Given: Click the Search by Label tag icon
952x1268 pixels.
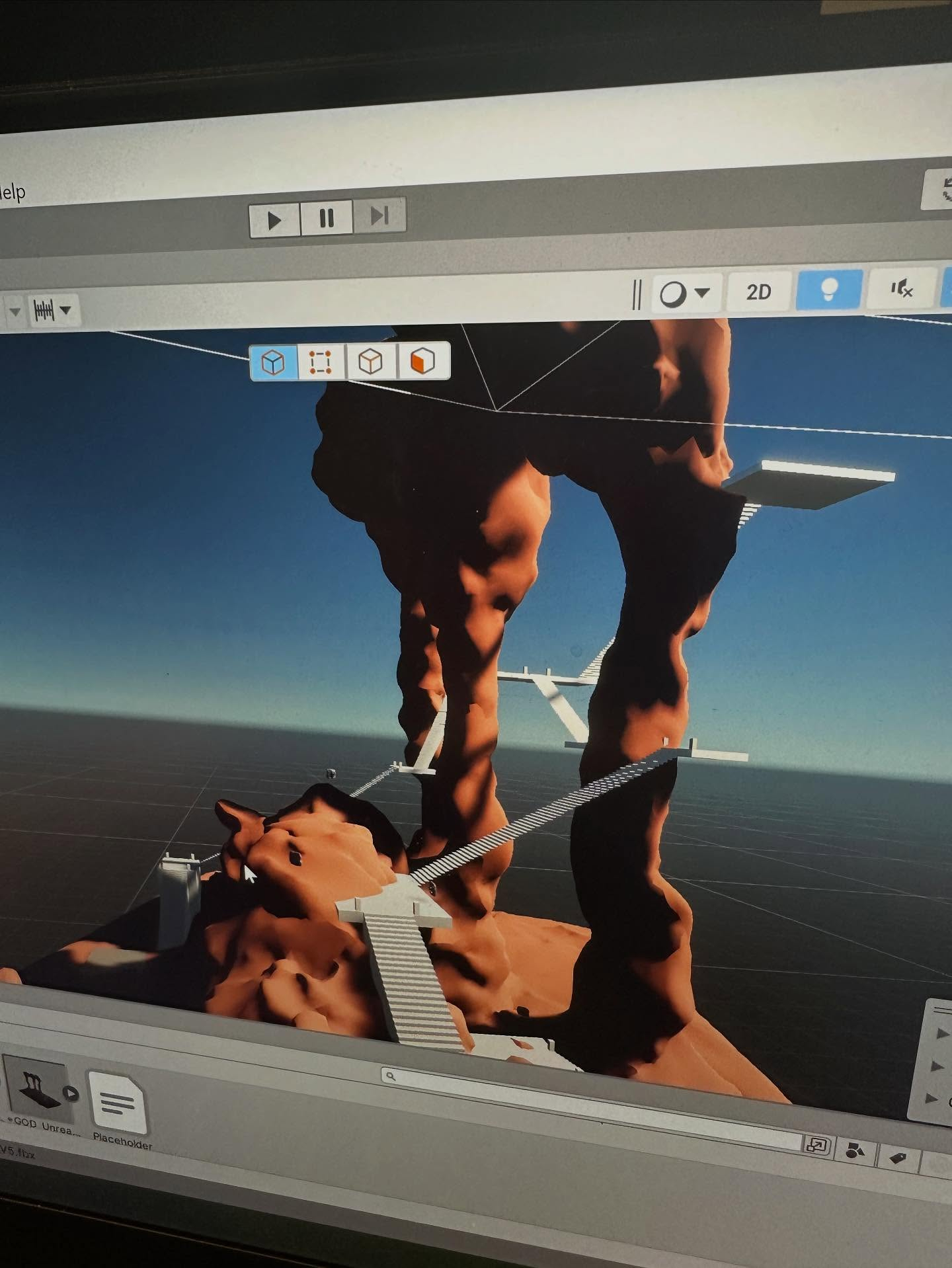Looking at the screenshot, I should coord(896,1157).
